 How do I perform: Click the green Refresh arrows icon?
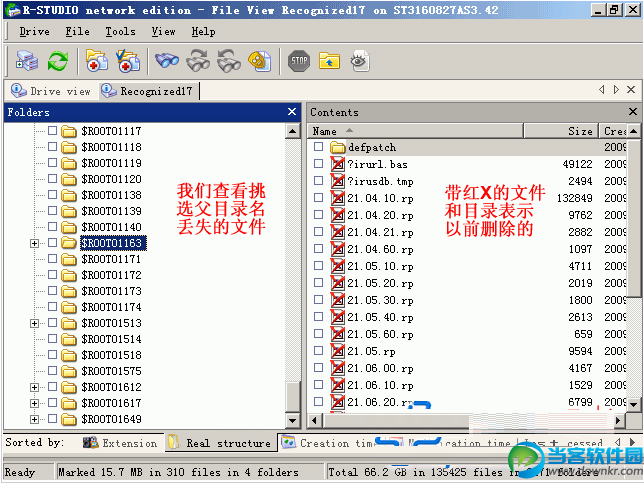(x=58, y=61)
